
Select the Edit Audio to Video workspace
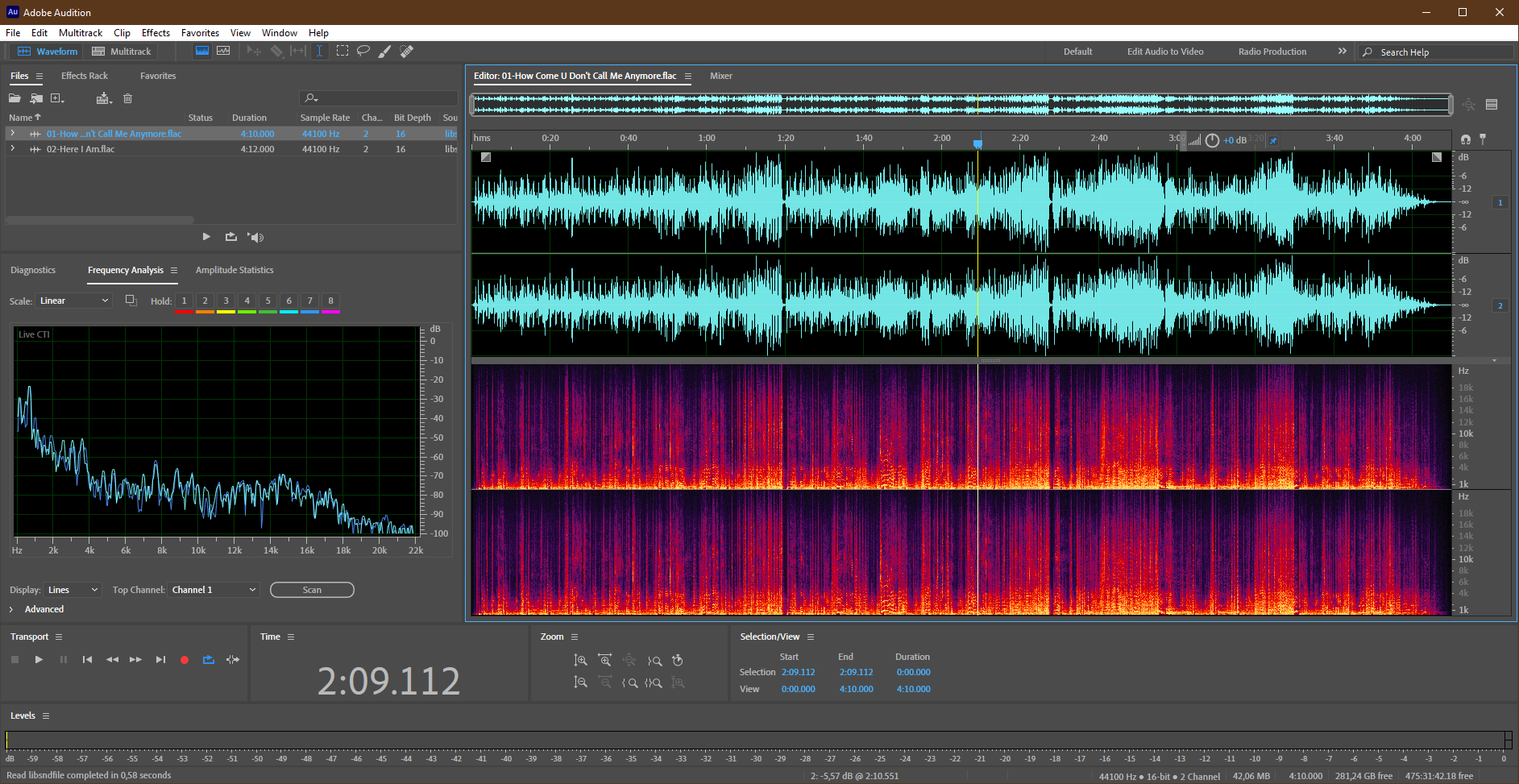coord(1165,52)
